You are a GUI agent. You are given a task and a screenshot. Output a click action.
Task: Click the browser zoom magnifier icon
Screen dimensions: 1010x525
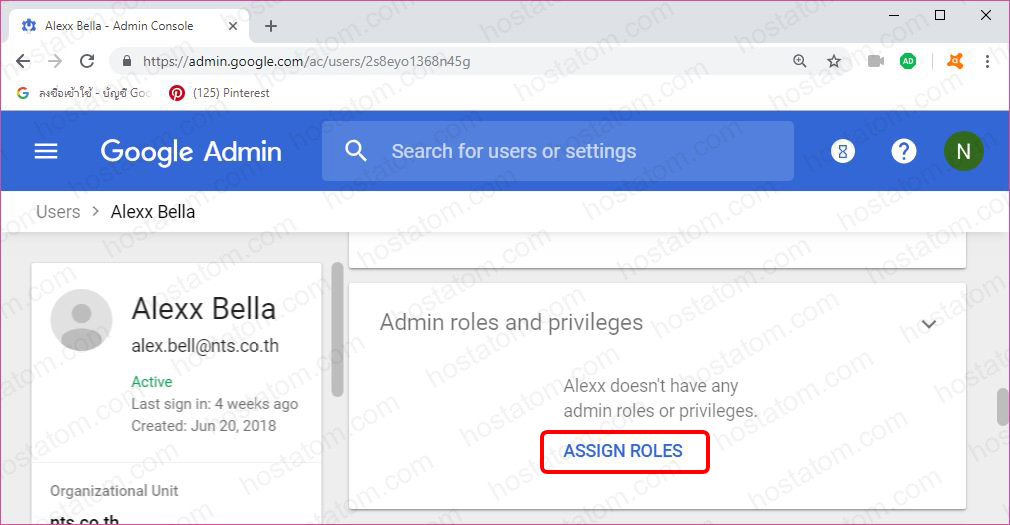tap(800, 61)
